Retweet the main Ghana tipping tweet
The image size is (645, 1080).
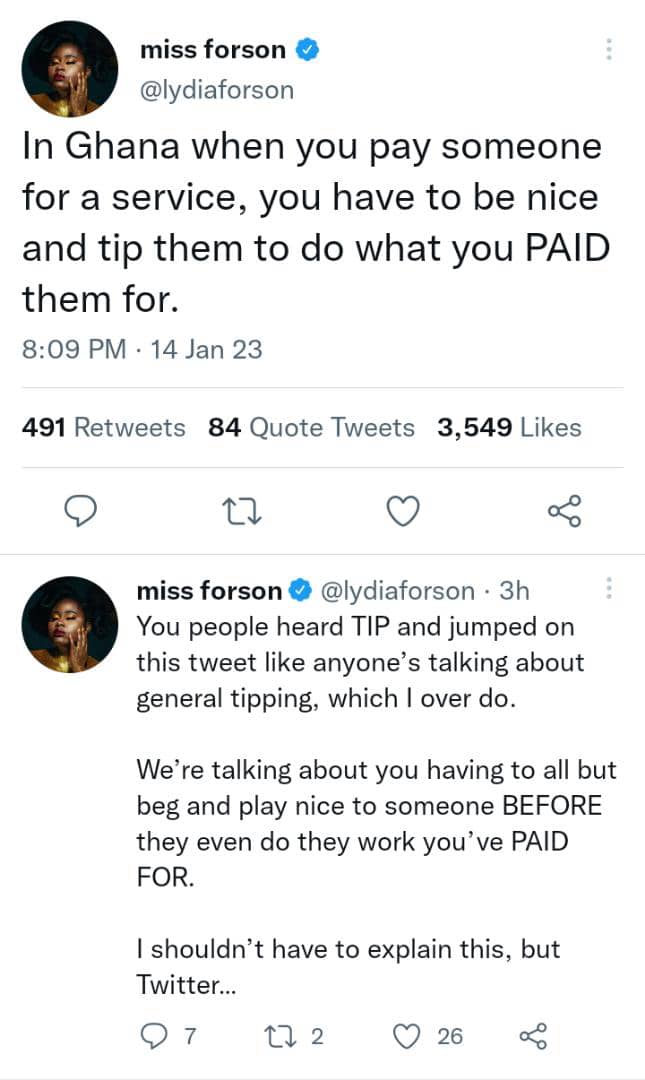coord(241,512)
